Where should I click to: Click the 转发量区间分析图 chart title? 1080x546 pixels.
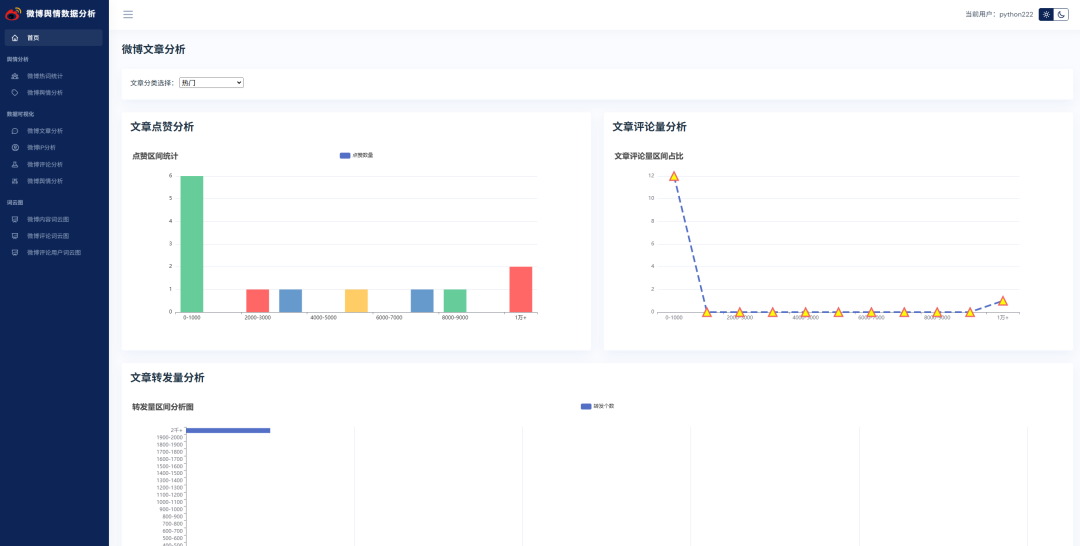pos(163,407)
